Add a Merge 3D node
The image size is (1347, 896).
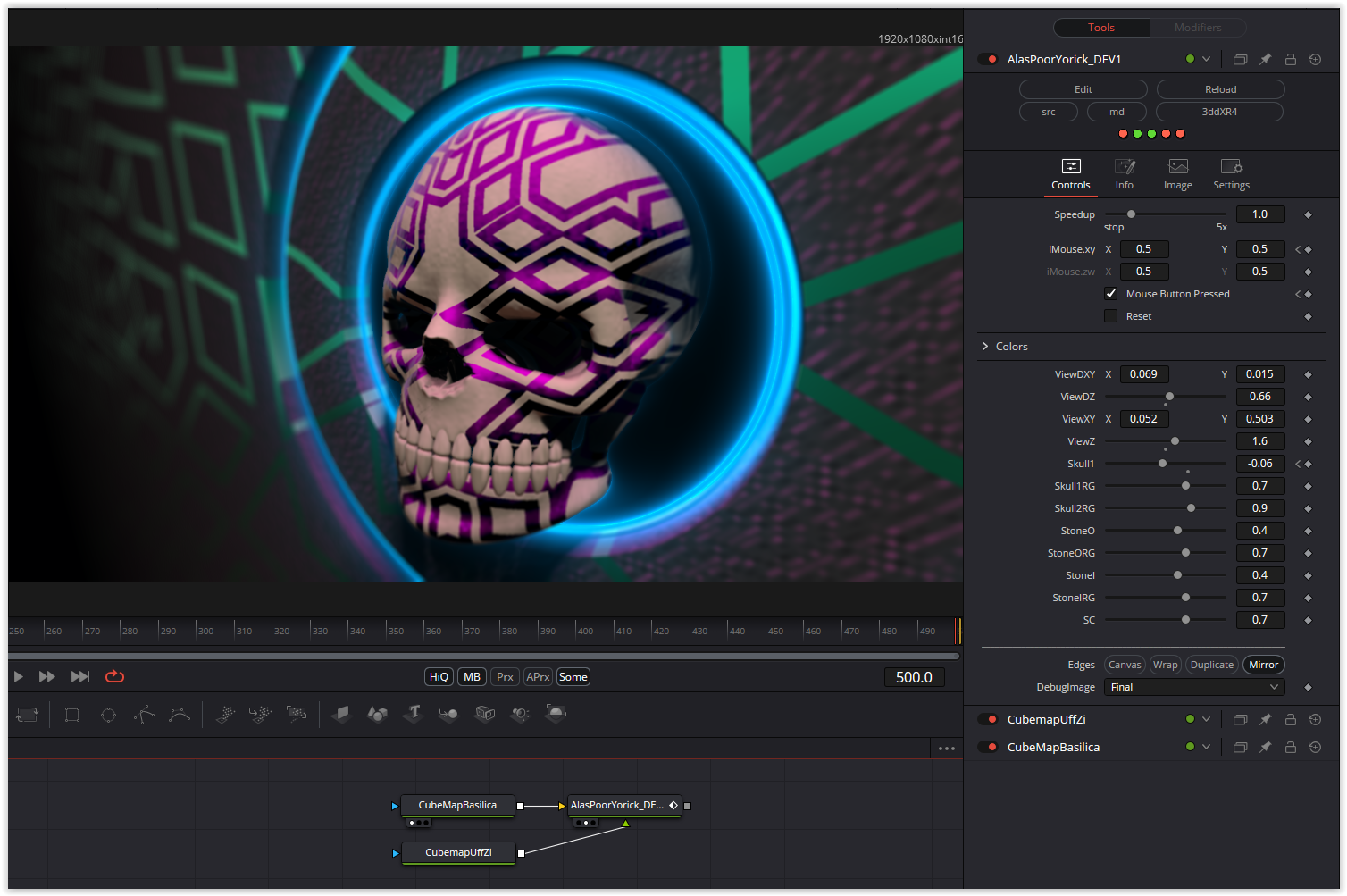tap(448, 714)
